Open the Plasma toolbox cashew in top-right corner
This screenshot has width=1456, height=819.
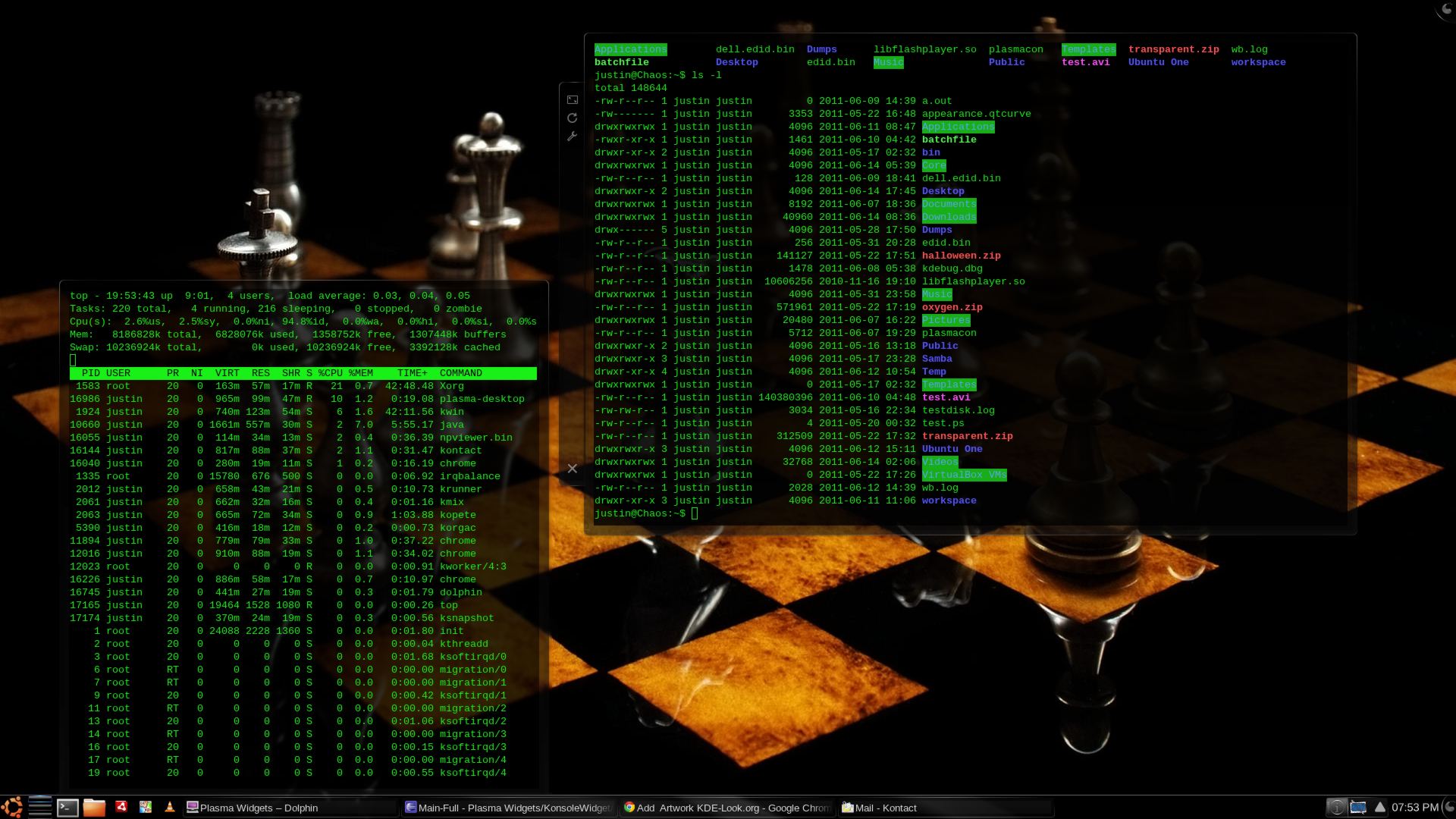[x=1447, y=8]
